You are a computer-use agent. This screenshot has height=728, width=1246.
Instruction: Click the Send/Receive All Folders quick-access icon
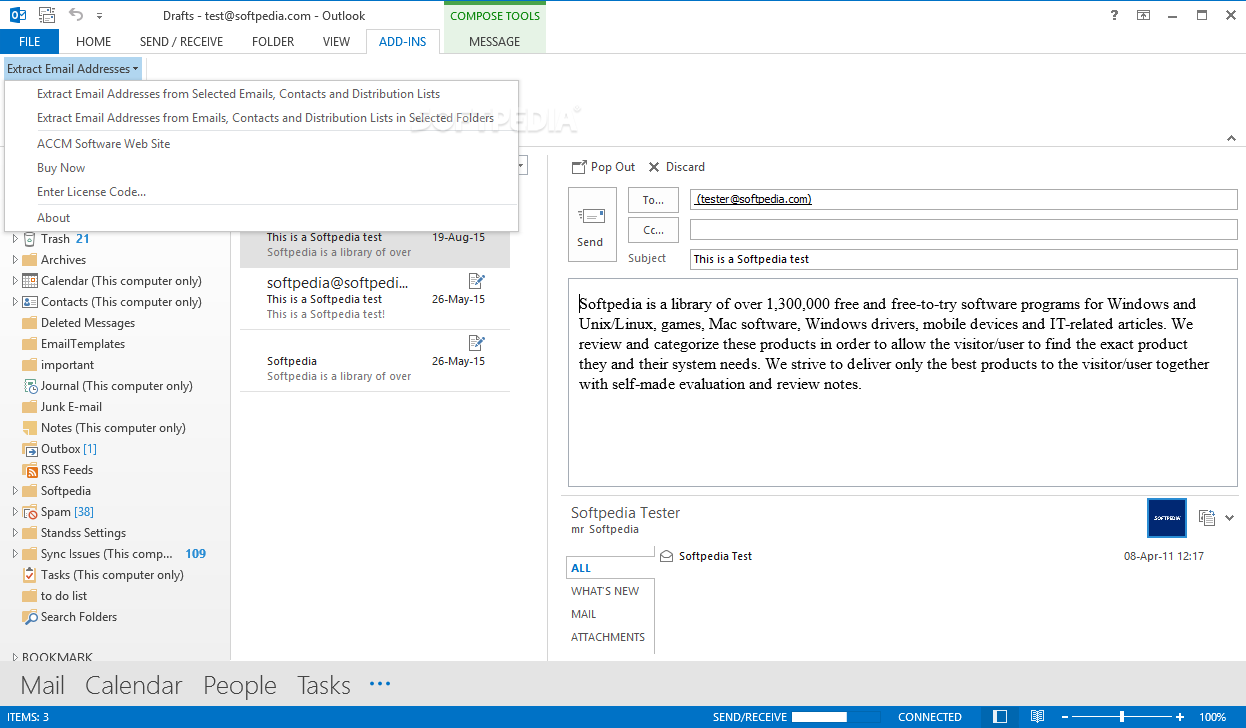[x=47, y=15]
